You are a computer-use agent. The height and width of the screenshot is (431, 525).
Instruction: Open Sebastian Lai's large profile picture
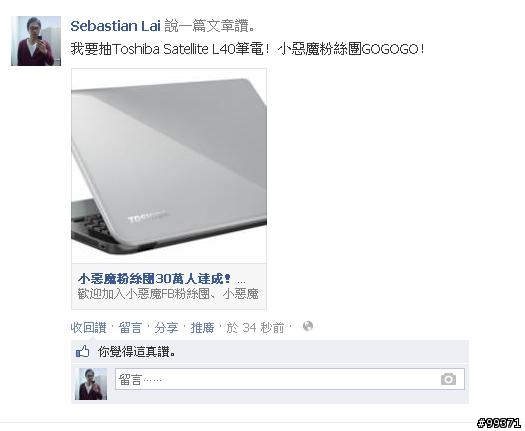36,41
